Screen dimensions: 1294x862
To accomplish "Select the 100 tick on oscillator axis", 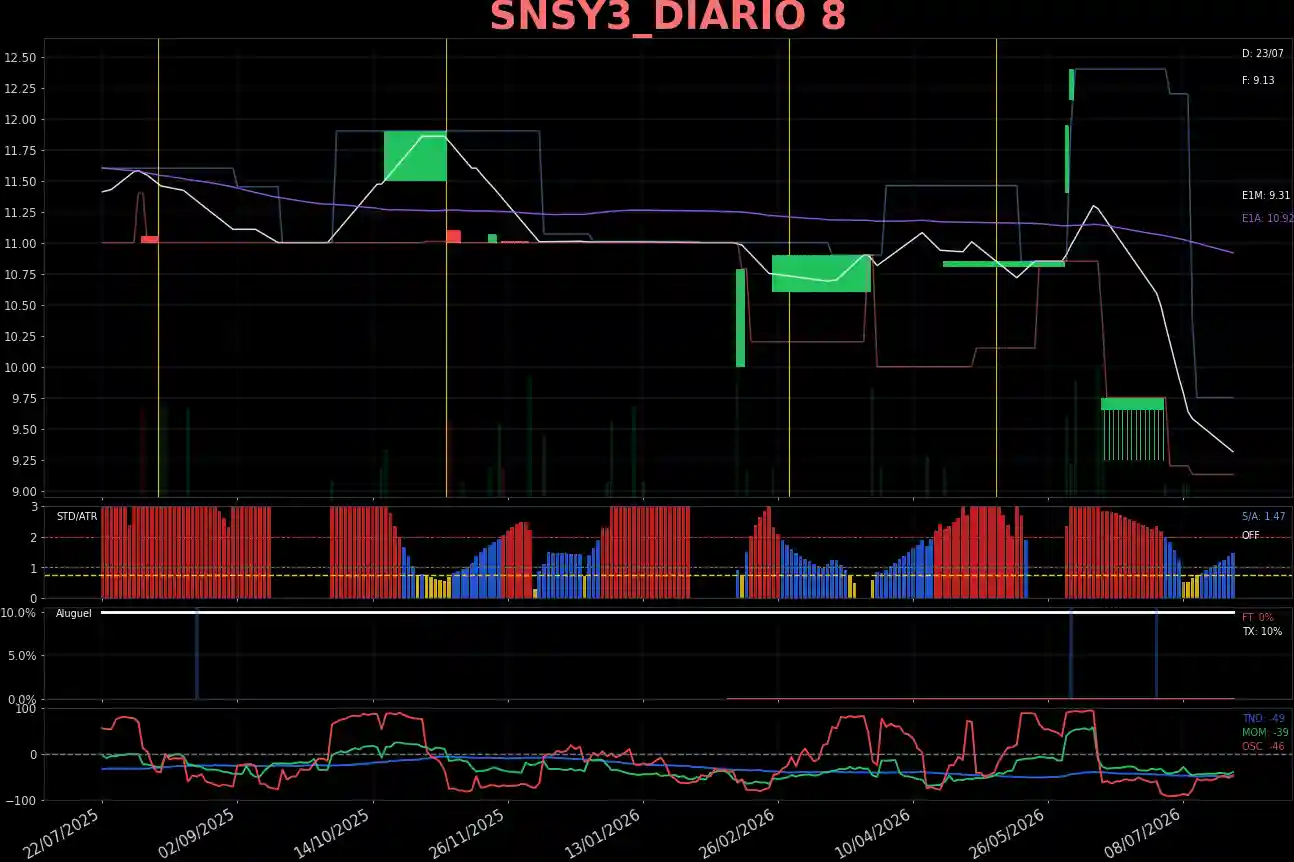I will [27, 709].
